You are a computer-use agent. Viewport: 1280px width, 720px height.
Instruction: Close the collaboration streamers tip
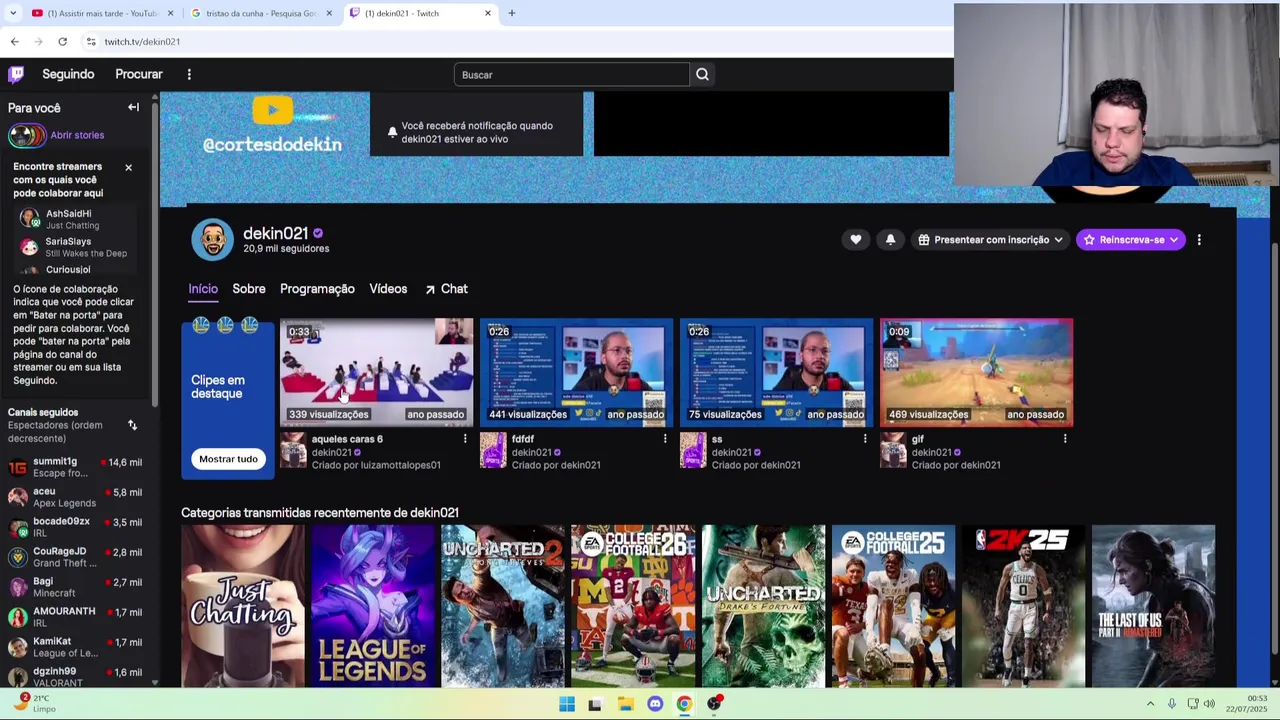[128, 167]
